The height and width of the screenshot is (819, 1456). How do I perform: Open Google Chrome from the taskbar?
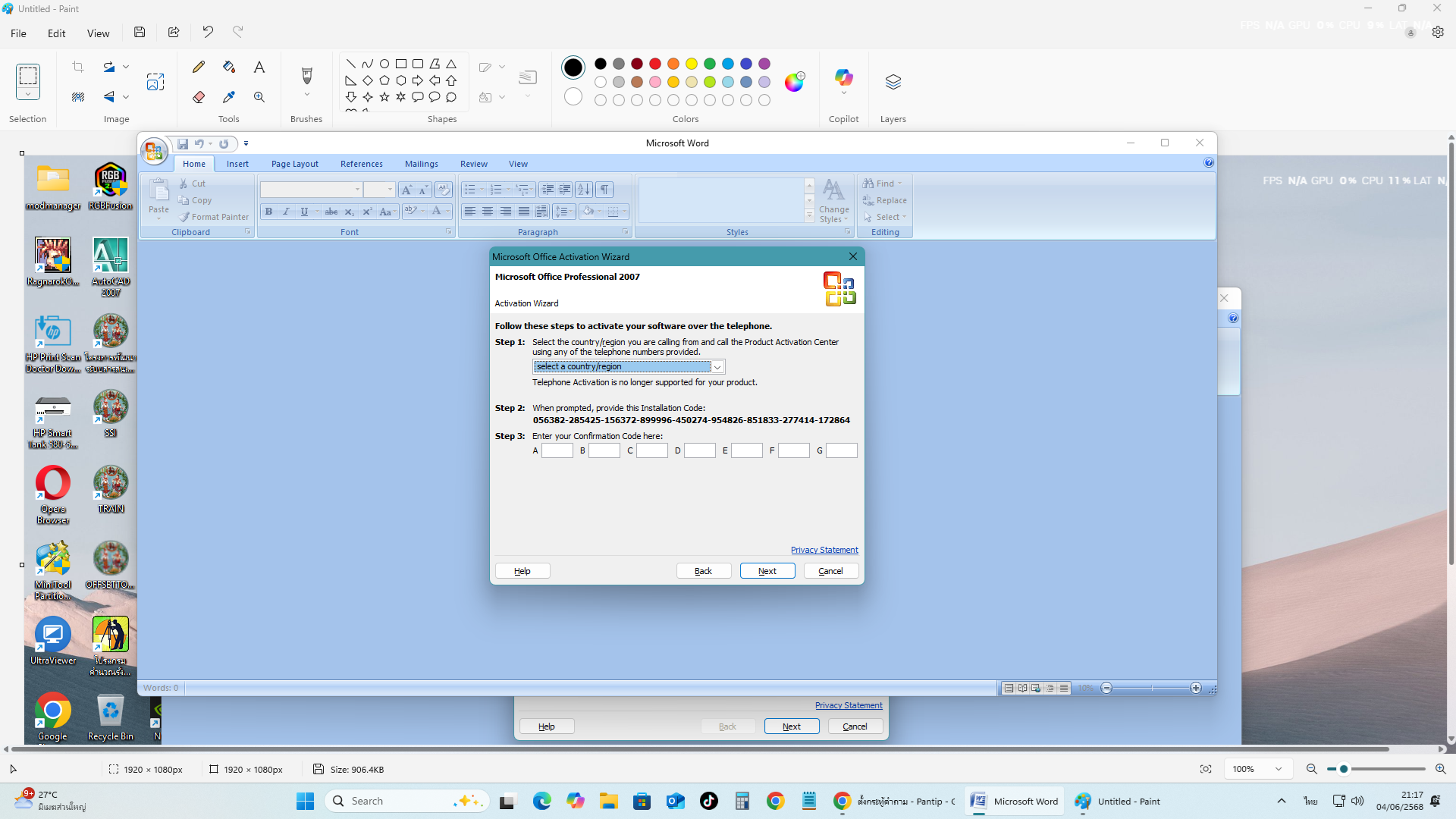click(x=776, y=802)
